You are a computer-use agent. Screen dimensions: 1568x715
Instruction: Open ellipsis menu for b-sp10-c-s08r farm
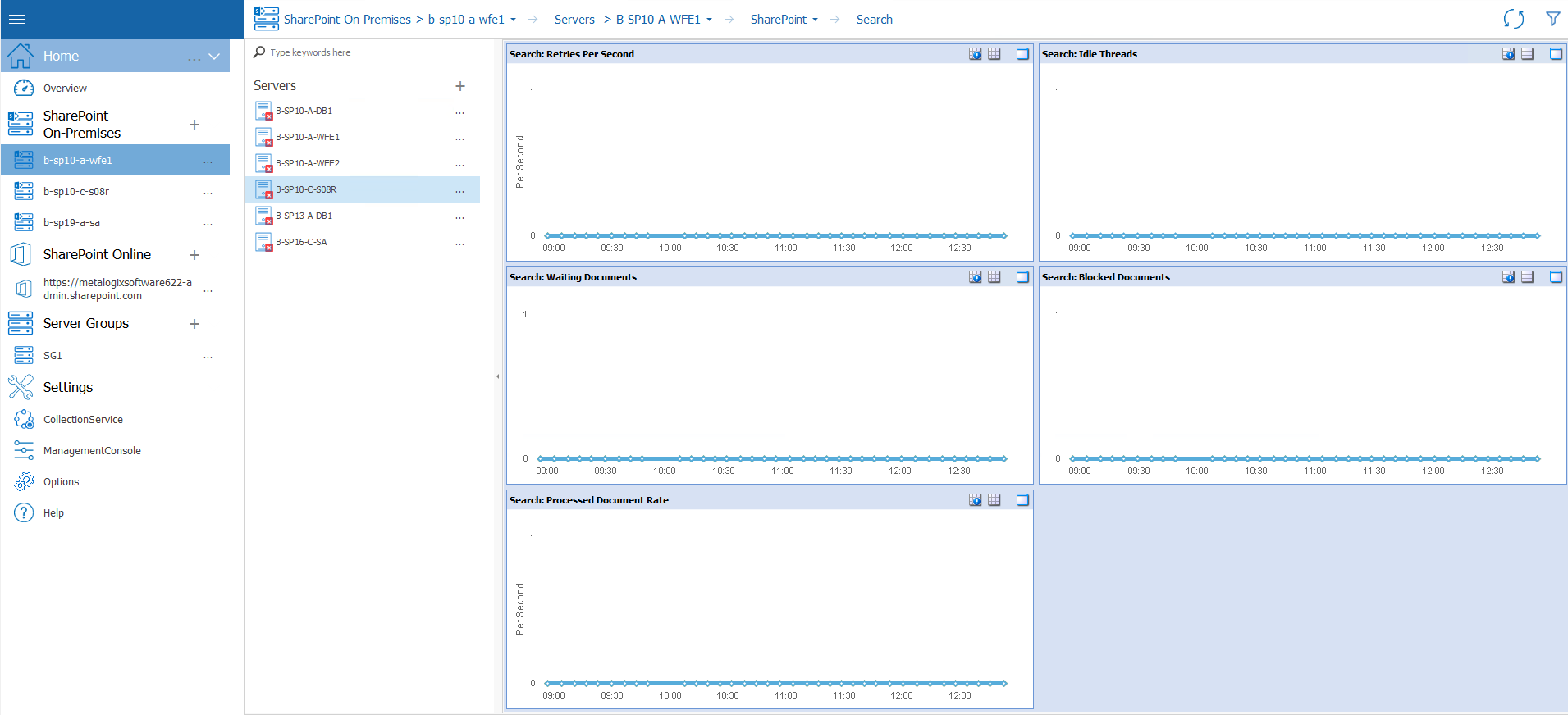(x=208, y=194)
